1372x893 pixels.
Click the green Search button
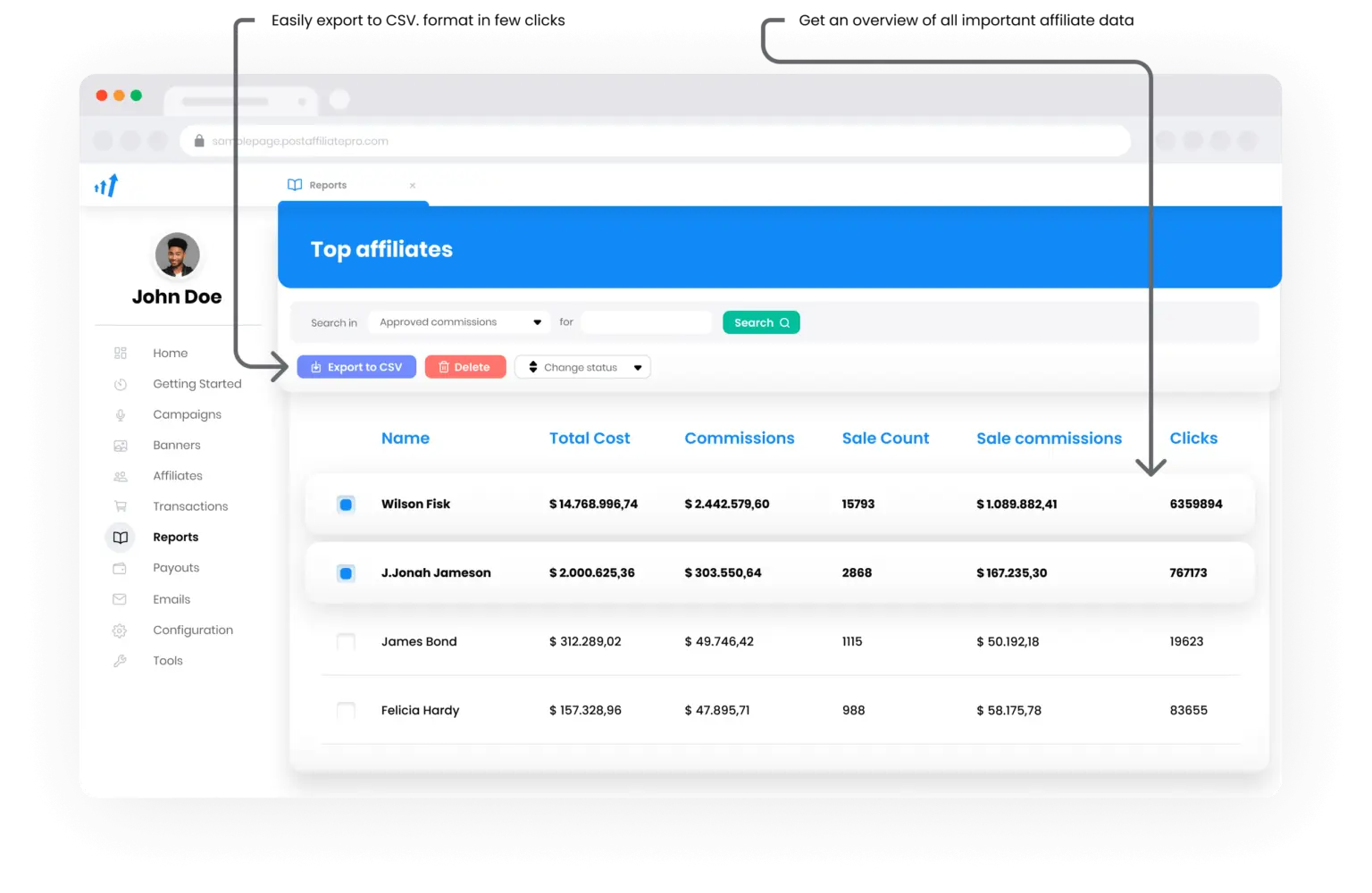click(x=760, y=321)
